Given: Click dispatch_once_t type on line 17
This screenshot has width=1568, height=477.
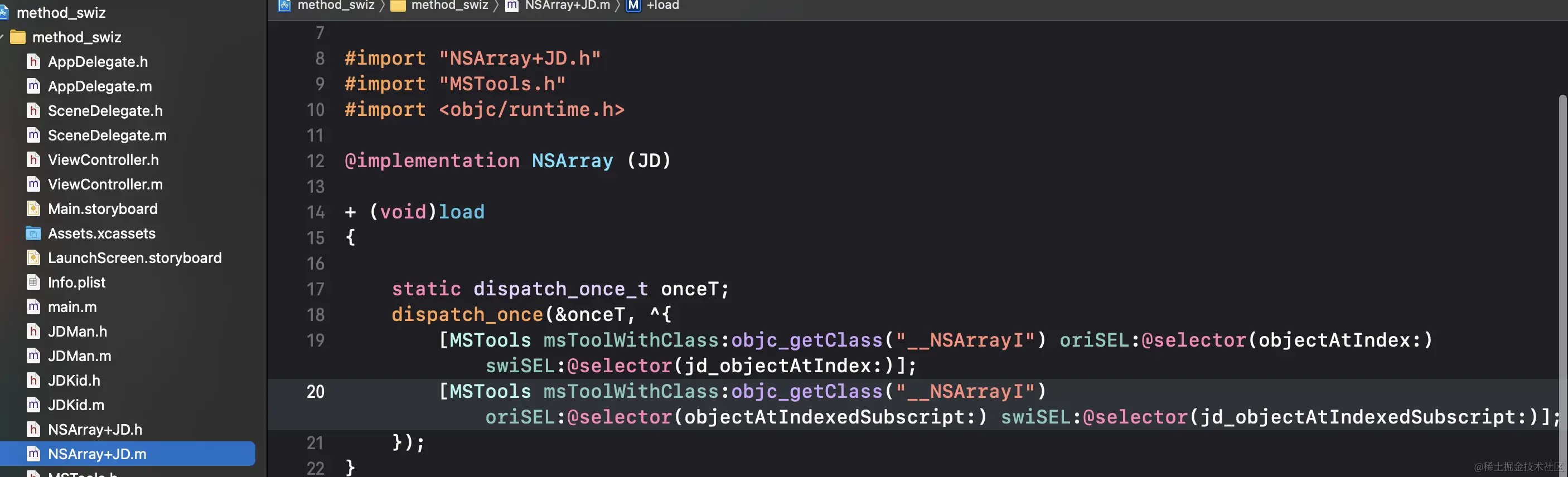Looking at the screenshot, I should pos(560,289).
